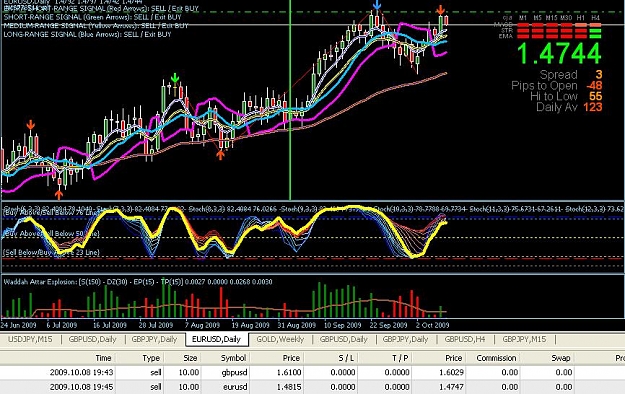Click the H1 timeframe label in signal panel
625x394 pixels.
click(x=581, y=18)
